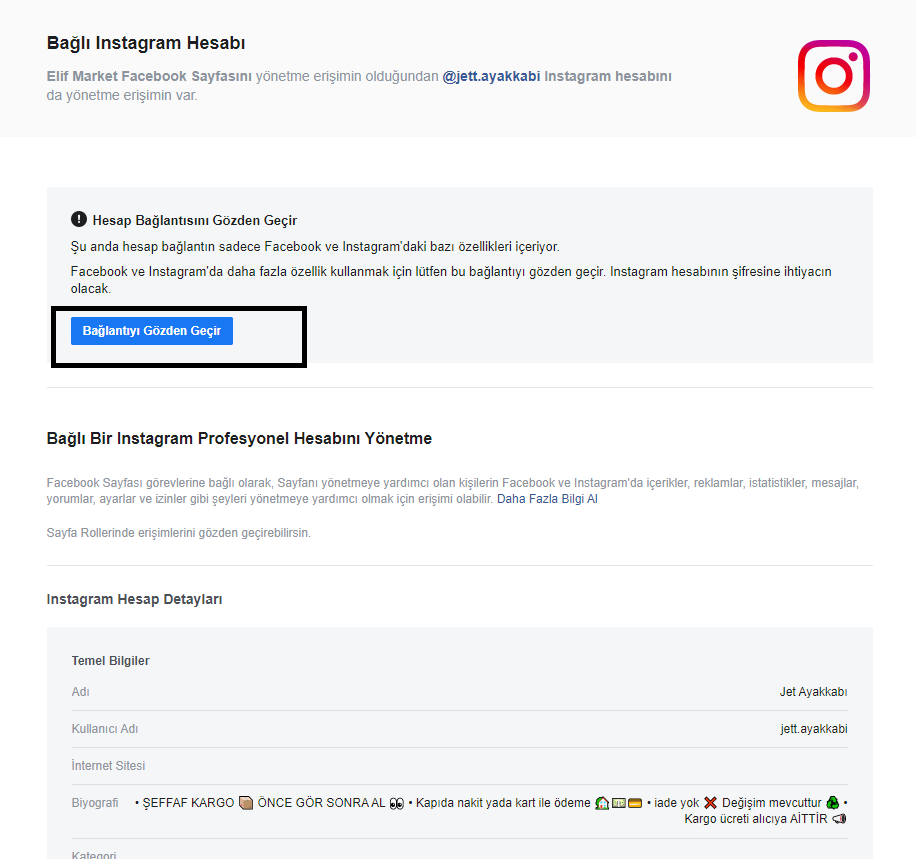The image size is (916, 859).
Task: Click the Bağlantıyı Gözden Geçir button
Action: [x=152, y=331]
